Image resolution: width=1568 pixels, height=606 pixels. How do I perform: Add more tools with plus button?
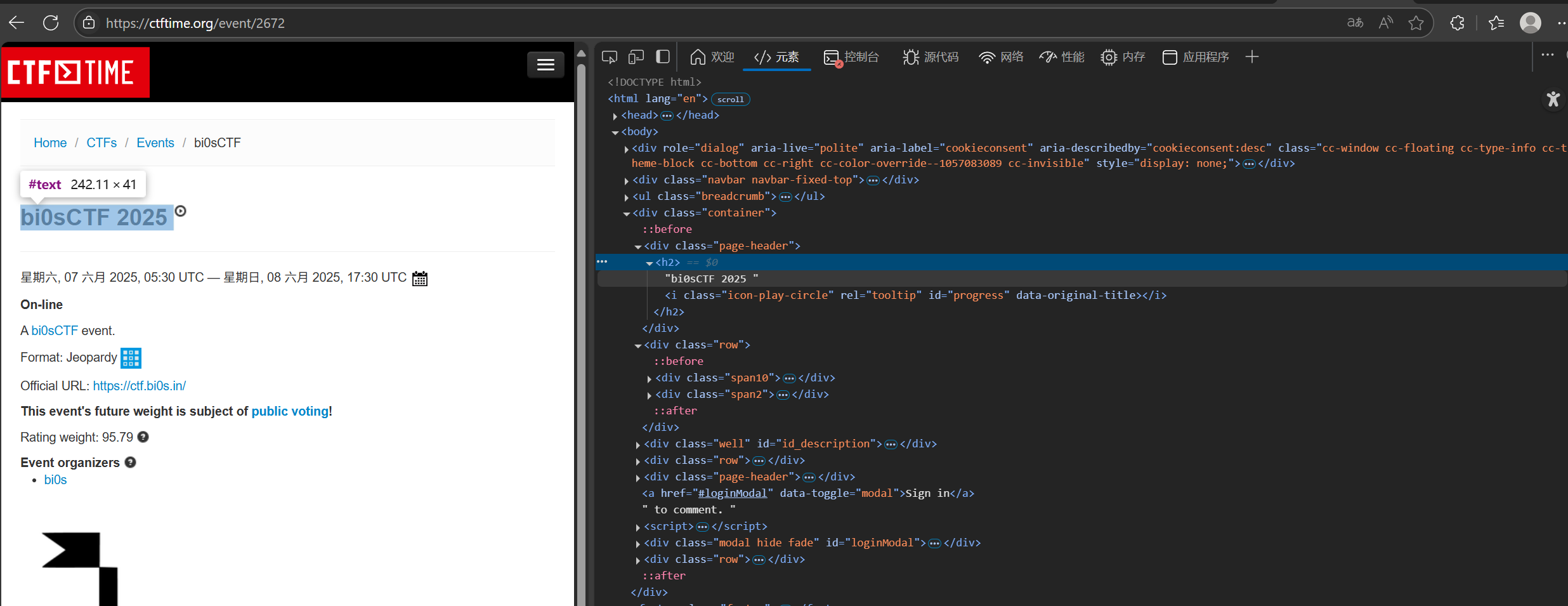[x=1252, y=57]
